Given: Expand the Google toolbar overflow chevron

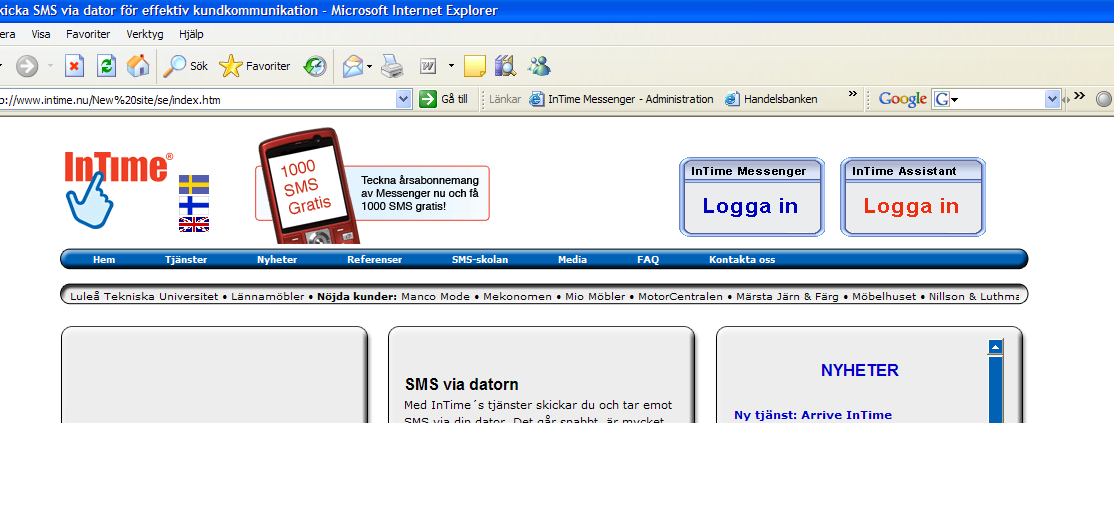Looking at the screenshot, I should coord(1079,95).
